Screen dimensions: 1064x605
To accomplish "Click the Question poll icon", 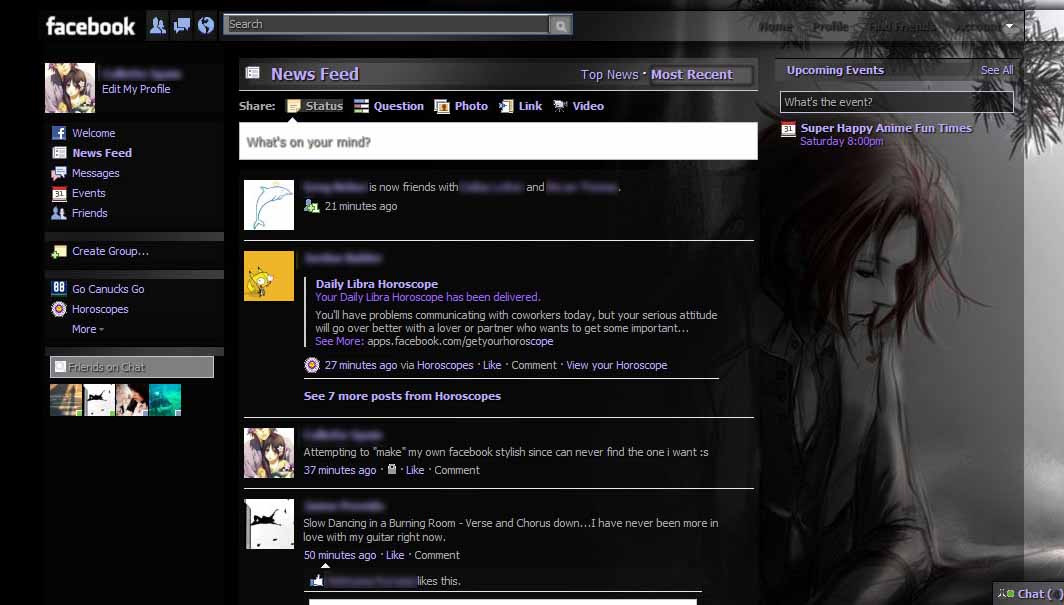I will (x=362, y=106).
